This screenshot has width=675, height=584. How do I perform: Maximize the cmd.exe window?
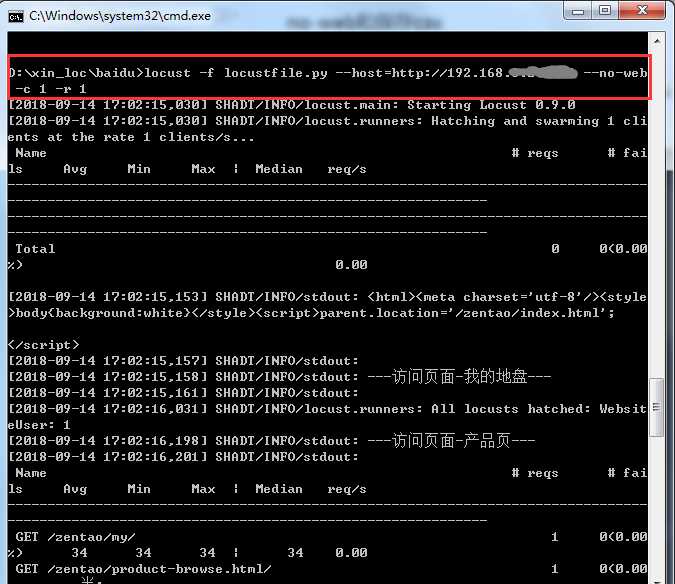(x=605, y=10)
